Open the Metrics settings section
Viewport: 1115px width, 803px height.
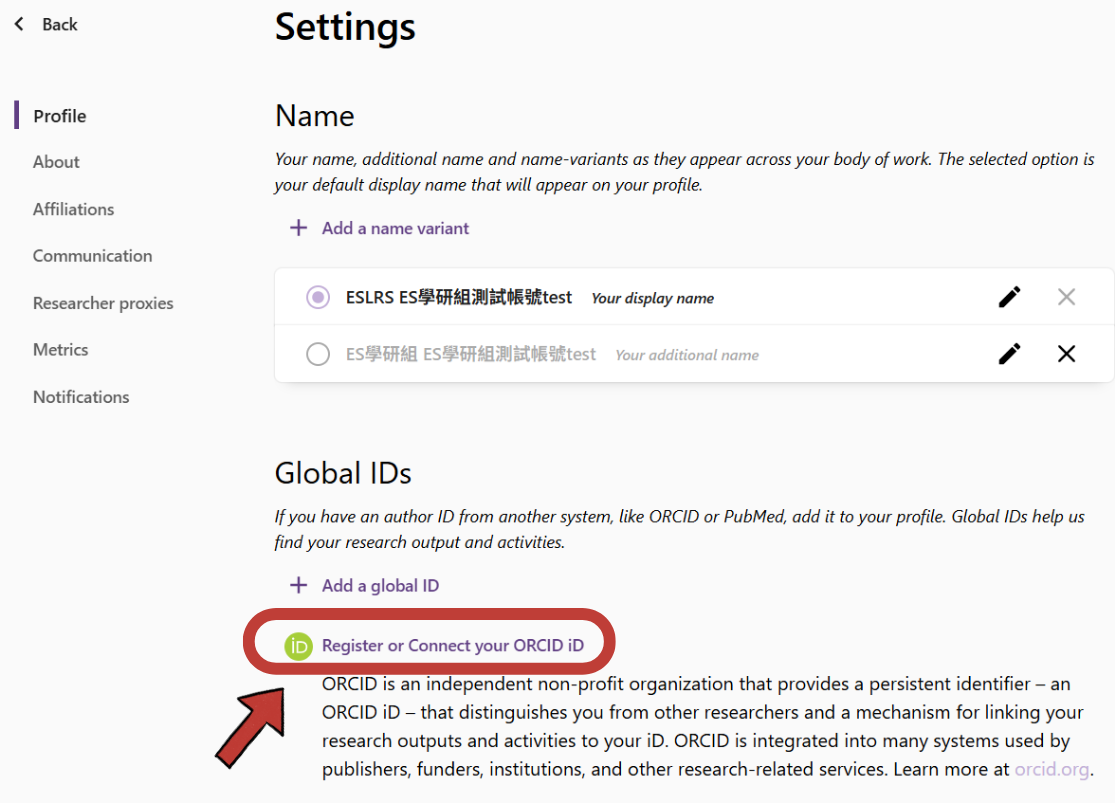pos(60,350)
